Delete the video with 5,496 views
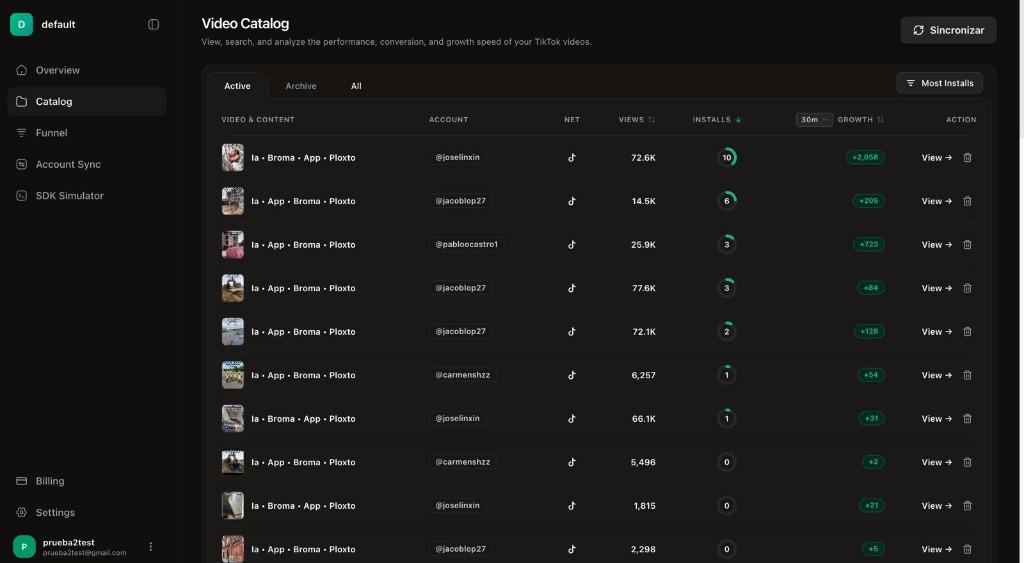1024x563 pixels. coord(967,462)
